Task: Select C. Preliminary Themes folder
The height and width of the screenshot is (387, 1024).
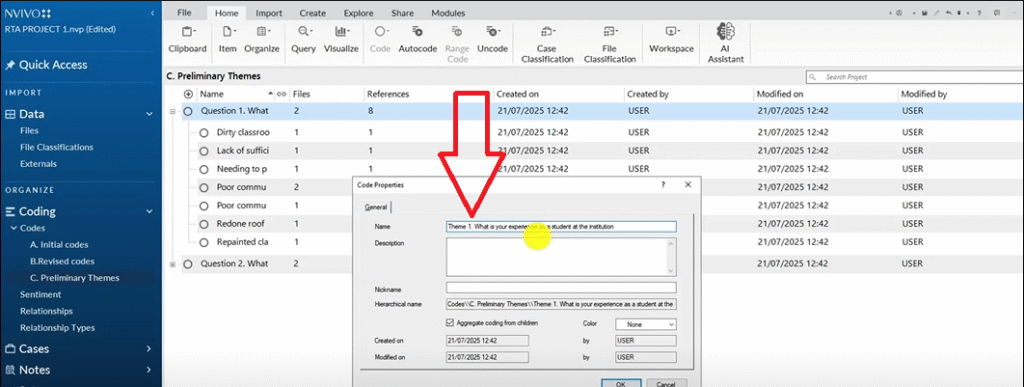Action: 75,278
